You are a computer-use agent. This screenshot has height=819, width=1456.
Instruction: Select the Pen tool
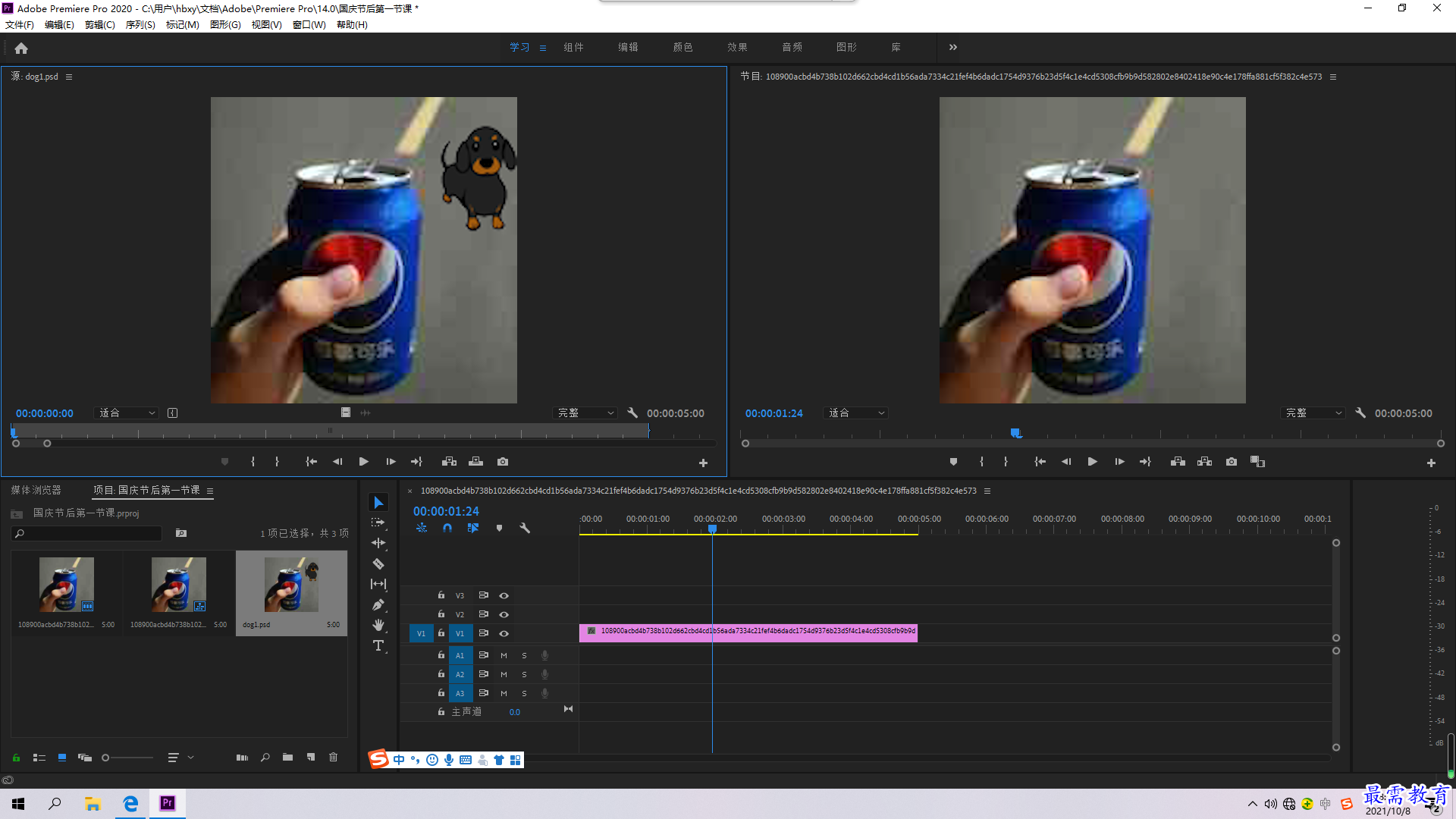coord(378,604)
